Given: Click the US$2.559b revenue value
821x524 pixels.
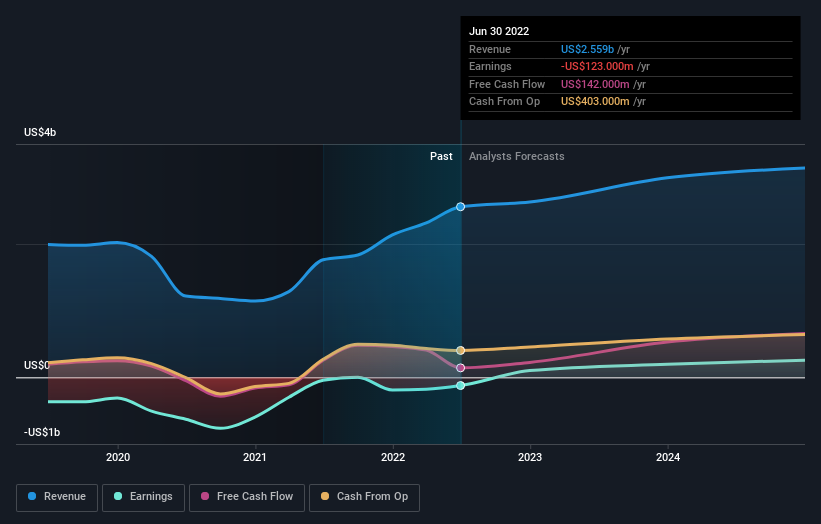Looking at the screenshot, I should (x=587, y=49).
